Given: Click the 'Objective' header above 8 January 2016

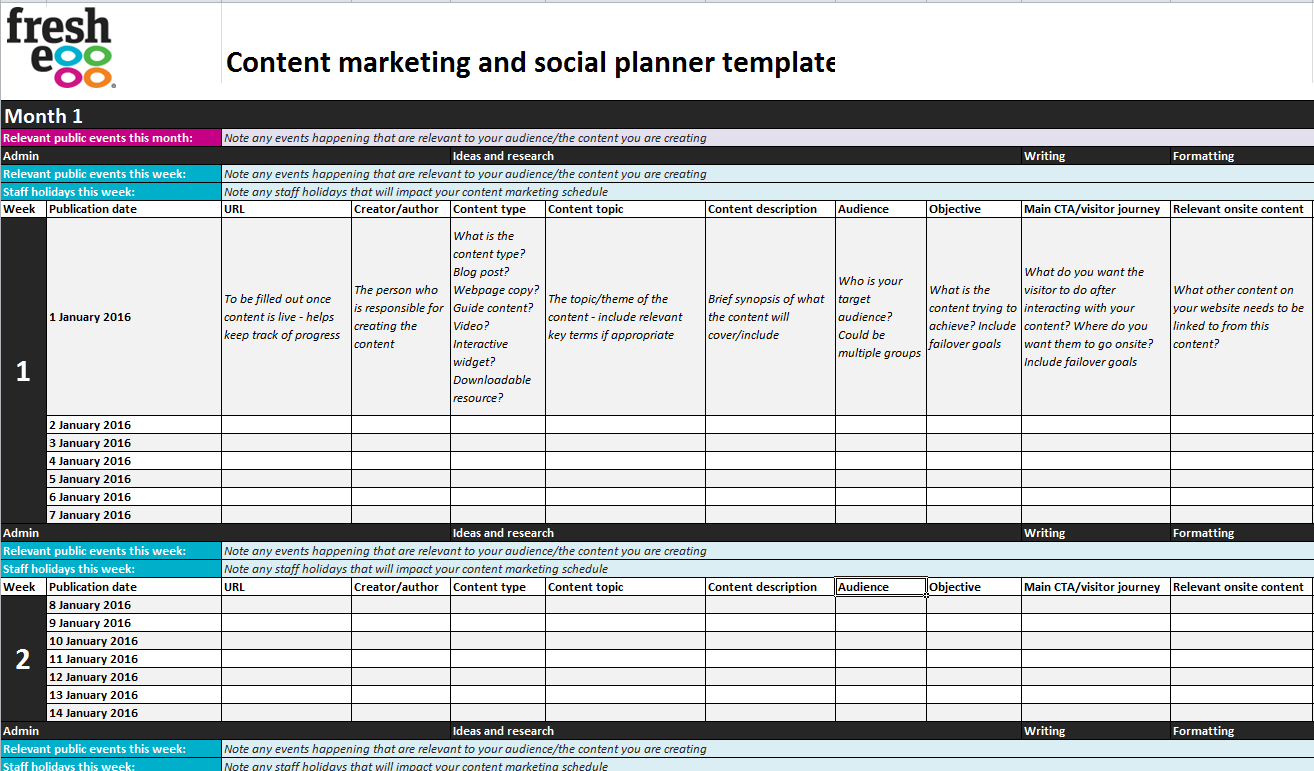Looking at the screenshot, I should click(974, 587).
